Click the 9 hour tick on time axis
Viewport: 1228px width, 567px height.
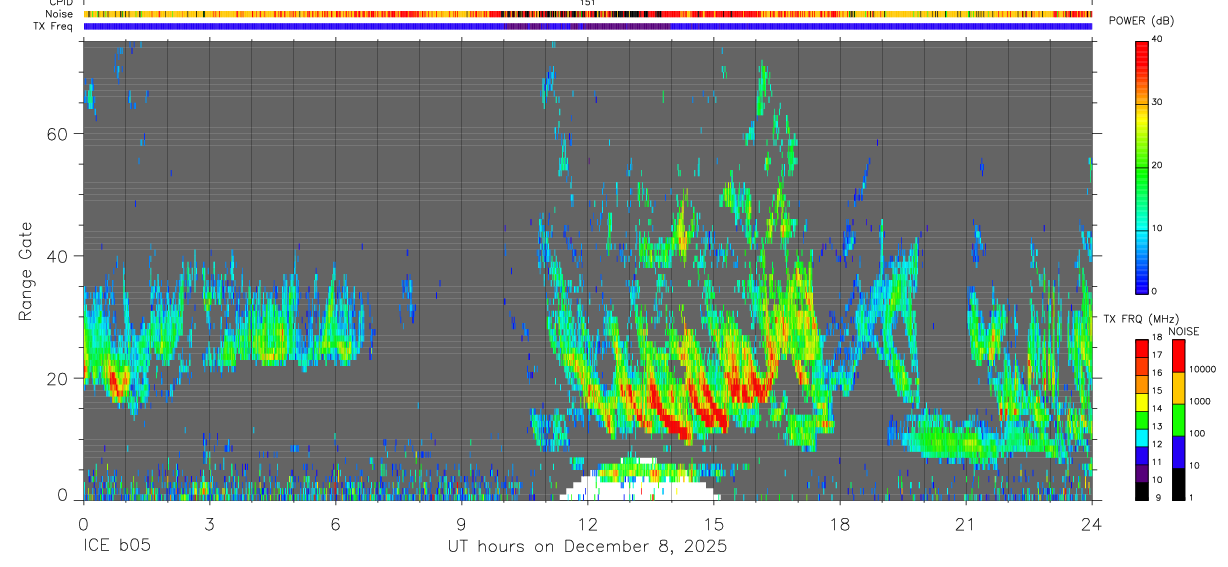[461, 524]
